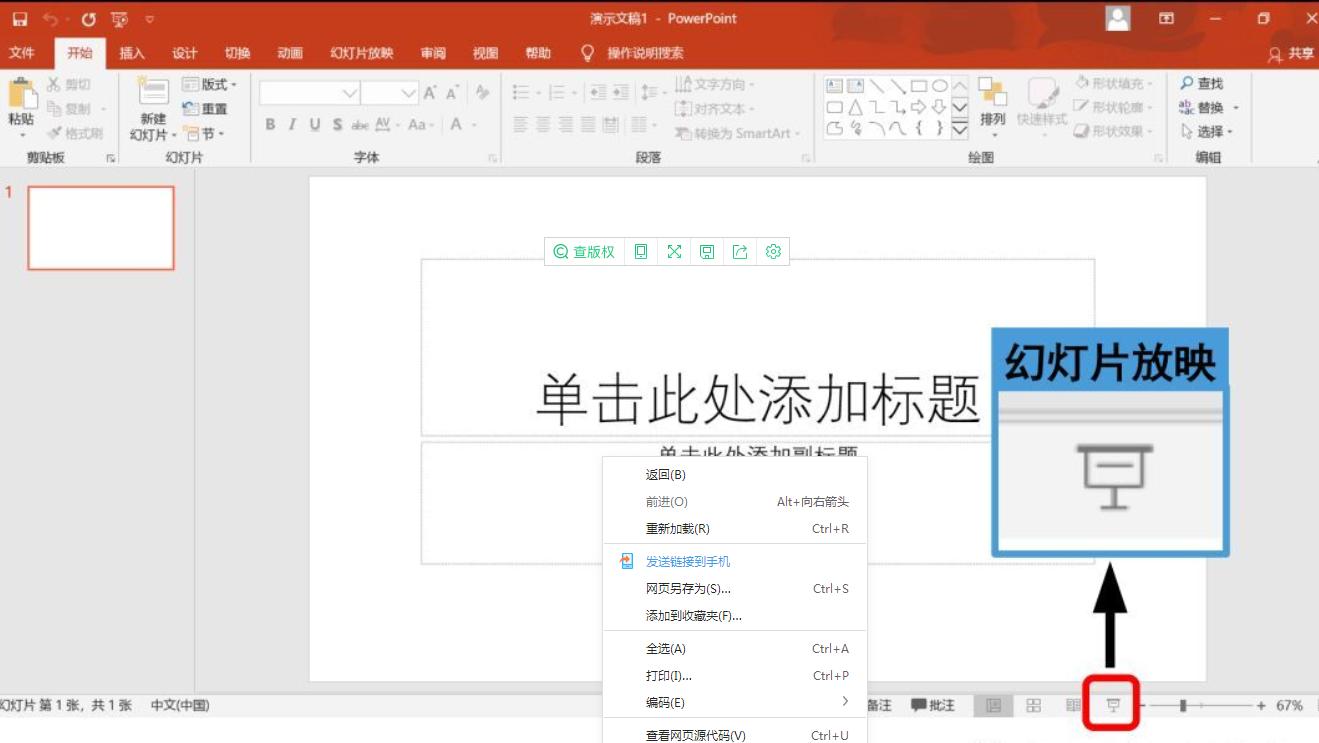Open the 批注 (comments) pane icon
The image size is (1319, 743).
tap(930, 705)
